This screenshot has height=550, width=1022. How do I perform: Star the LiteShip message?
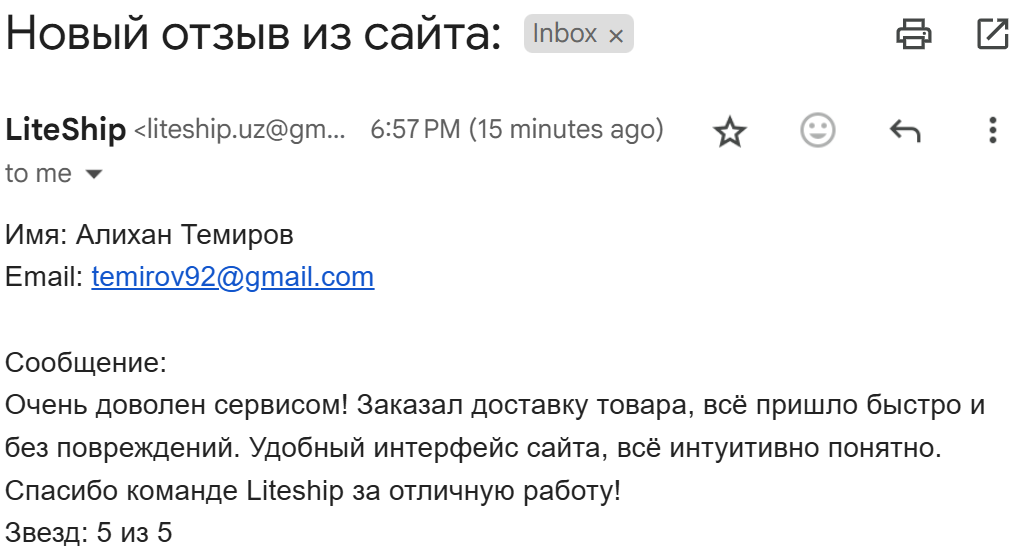(x=729, y=132)
